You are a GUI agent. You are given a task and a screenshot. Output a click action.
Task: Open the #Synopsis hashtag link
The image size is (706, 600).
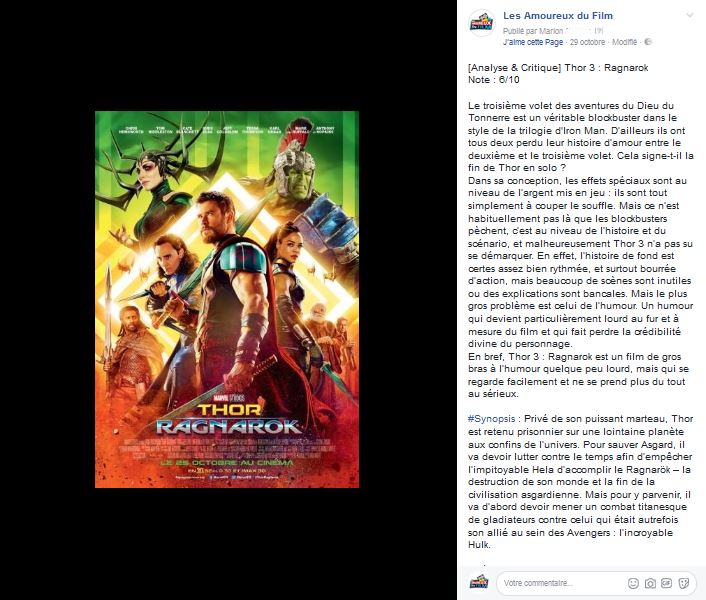coord(491,419)
